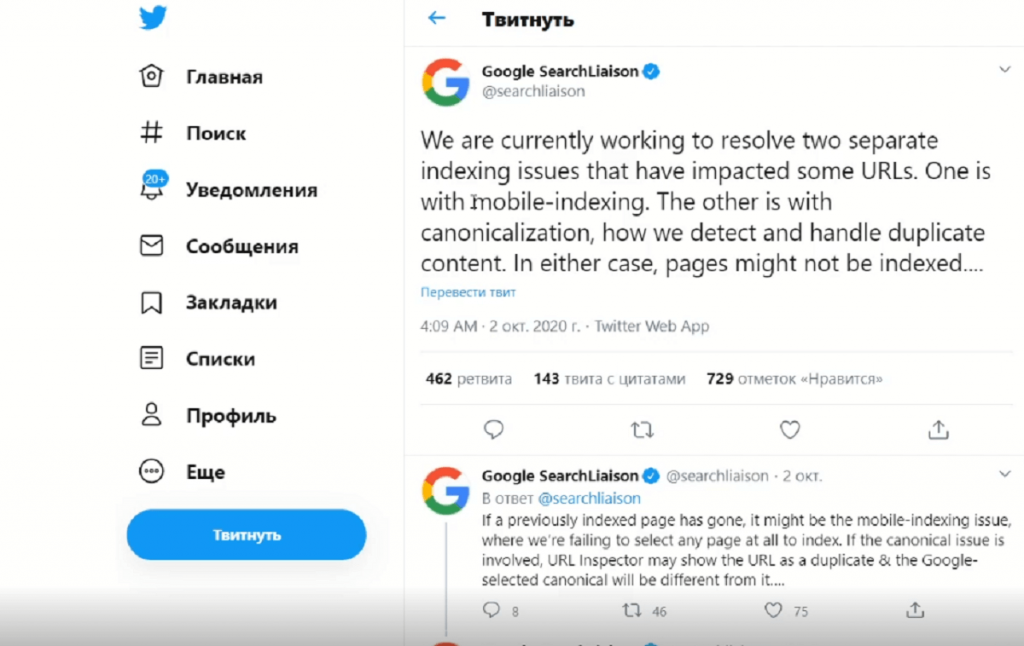The height and width of the screenshot is (646, 1024).
Task: Like the main tweet with heart icon
Action: (790, 430)
